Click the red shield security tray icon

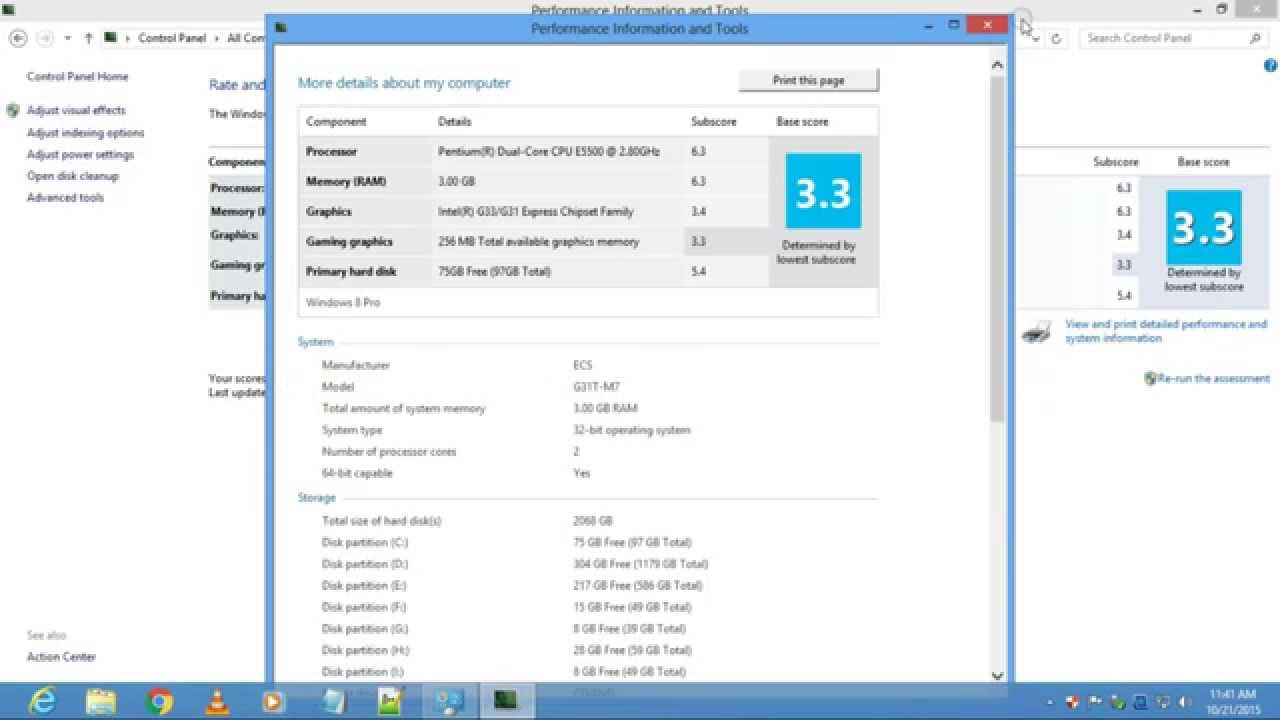tap(1071, 702)
